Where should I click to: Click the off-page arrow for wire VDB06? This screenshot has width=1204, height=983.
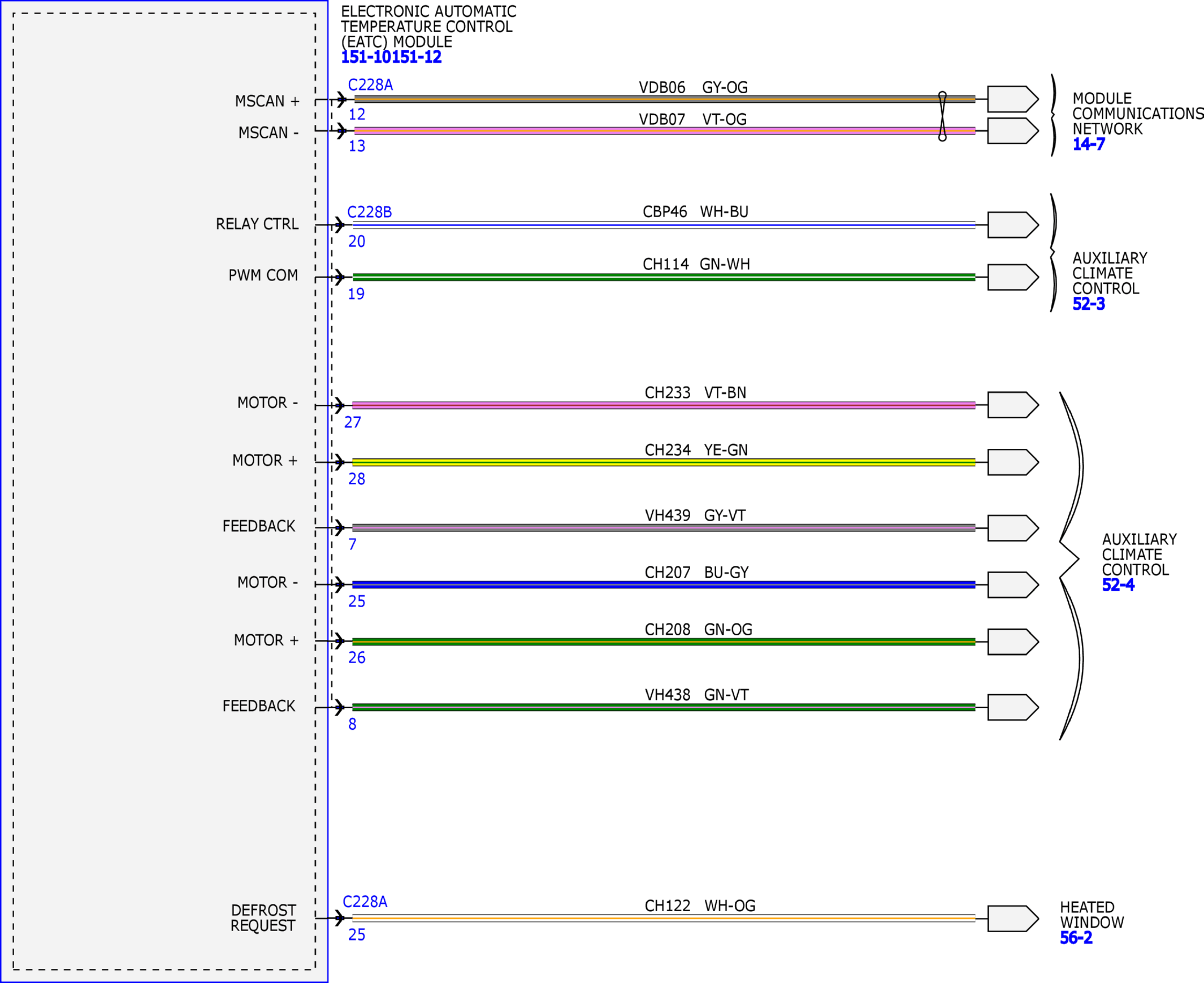[x=1013, y=99]
